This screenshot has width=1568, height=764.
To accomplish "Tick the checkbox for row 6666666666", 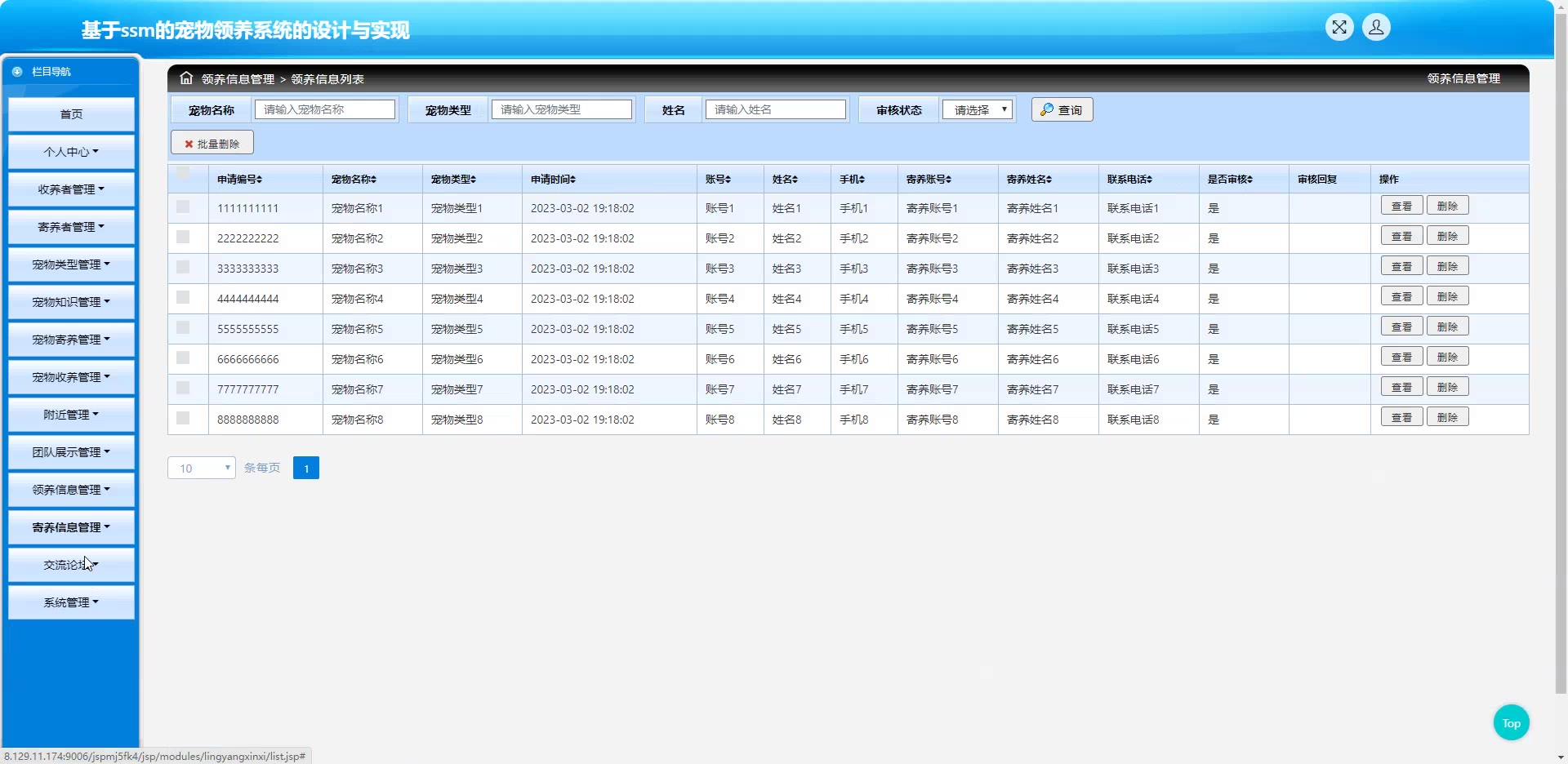I will (x=183, y=358).
